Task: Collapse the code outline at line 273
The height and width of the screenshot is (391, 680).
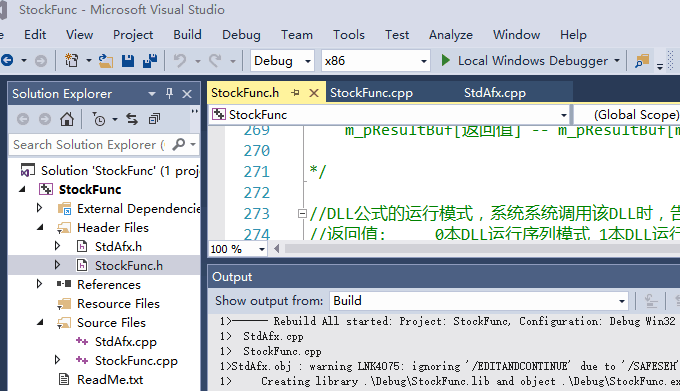Action: pos(302,213)
